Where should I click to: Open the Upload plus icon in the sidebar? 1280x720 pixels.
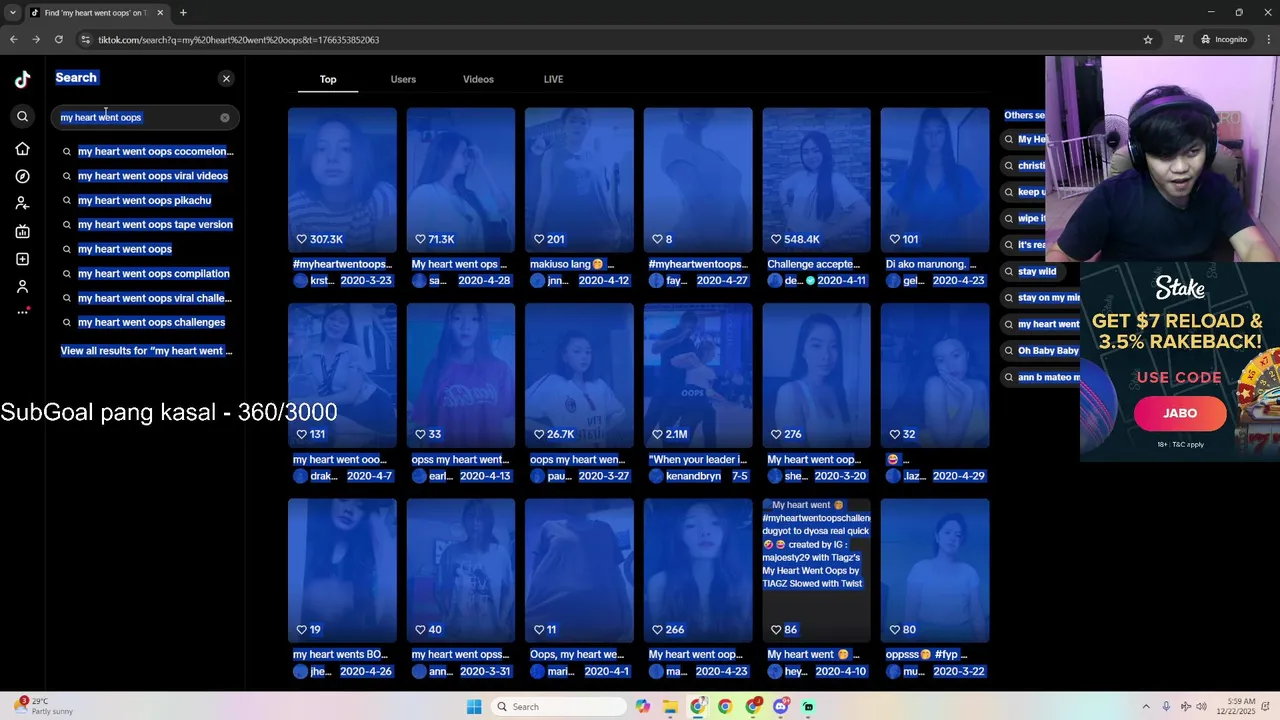[22, 259]
